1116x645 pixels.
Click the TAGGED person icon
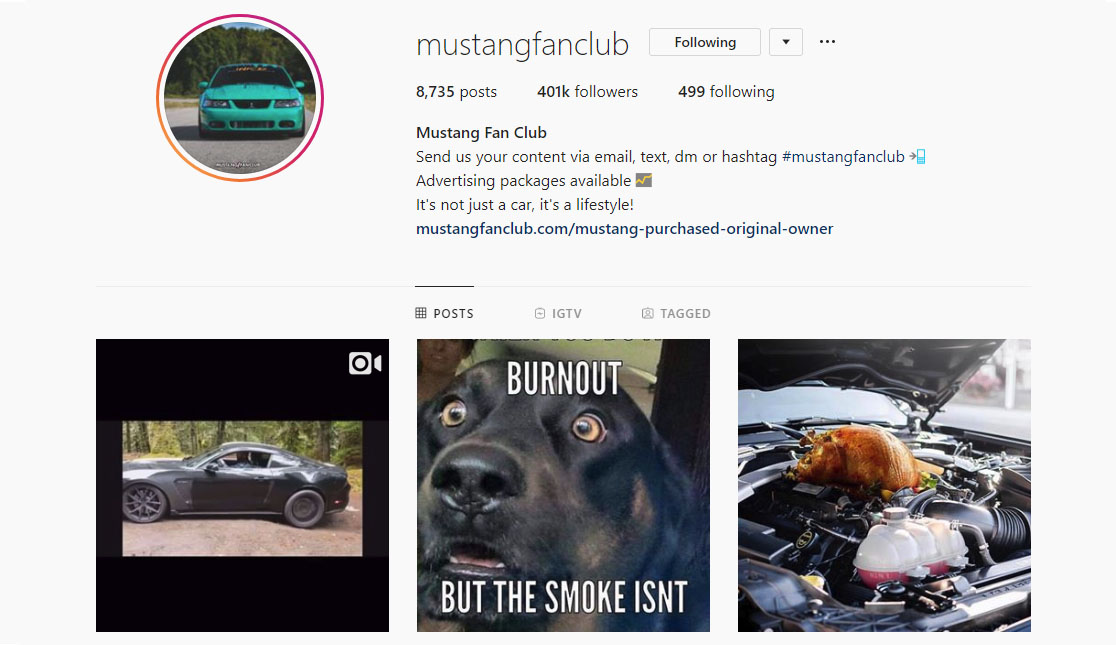(x=647, y=313)
